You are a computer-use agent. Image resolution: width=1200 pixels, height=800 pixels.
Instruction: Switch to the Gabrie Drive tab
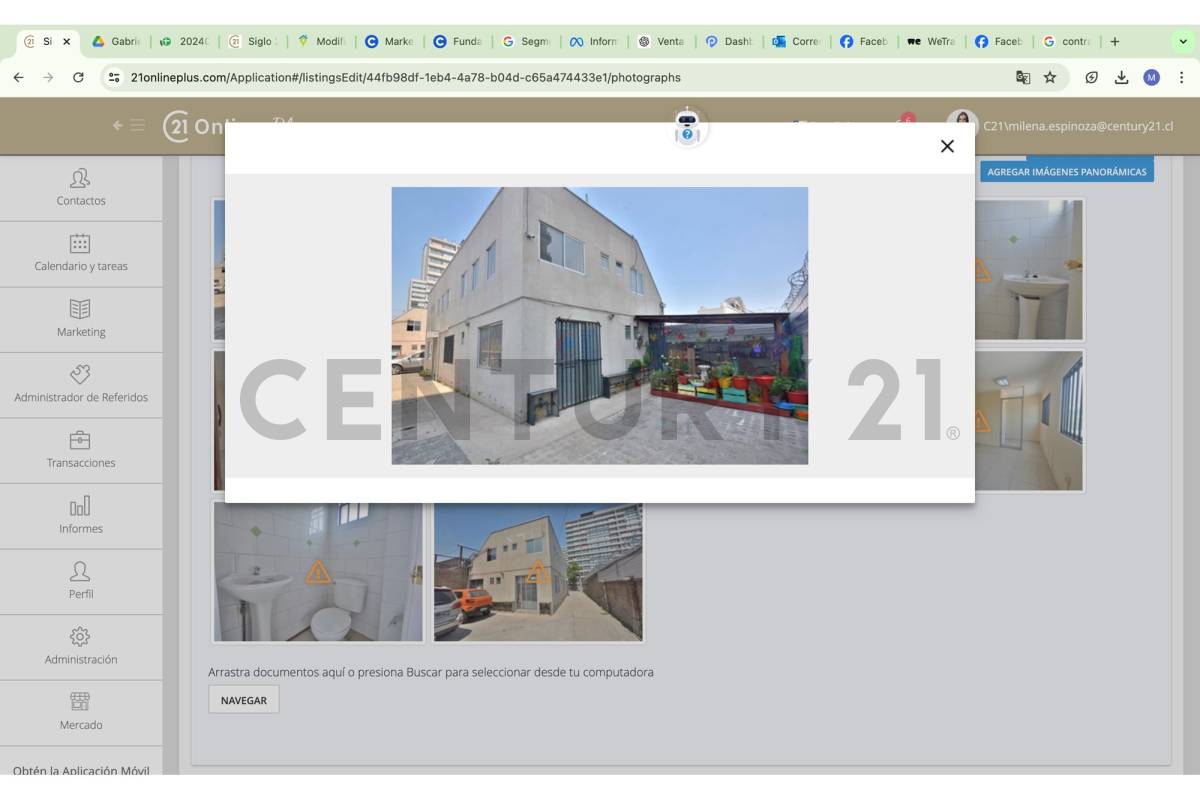pos(116,42)
